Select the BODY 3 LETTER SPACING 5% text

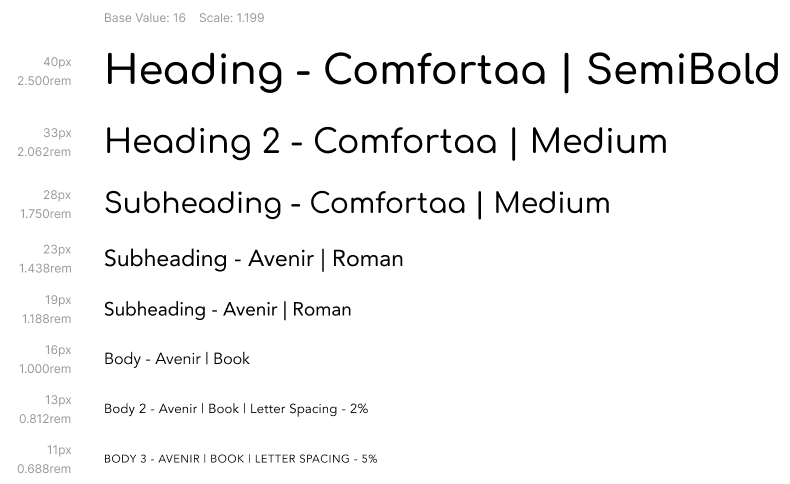click(240, 459)
